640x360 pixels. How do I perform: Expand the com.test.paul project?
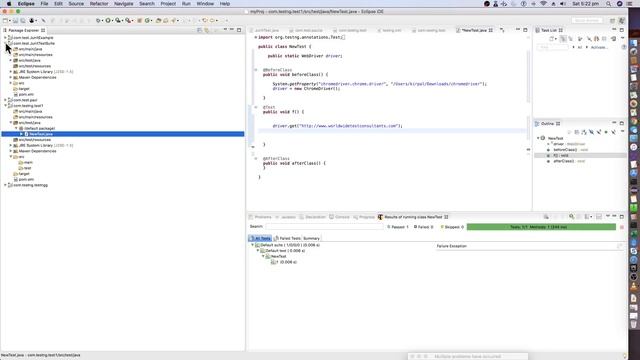click(x=5, y=100)
